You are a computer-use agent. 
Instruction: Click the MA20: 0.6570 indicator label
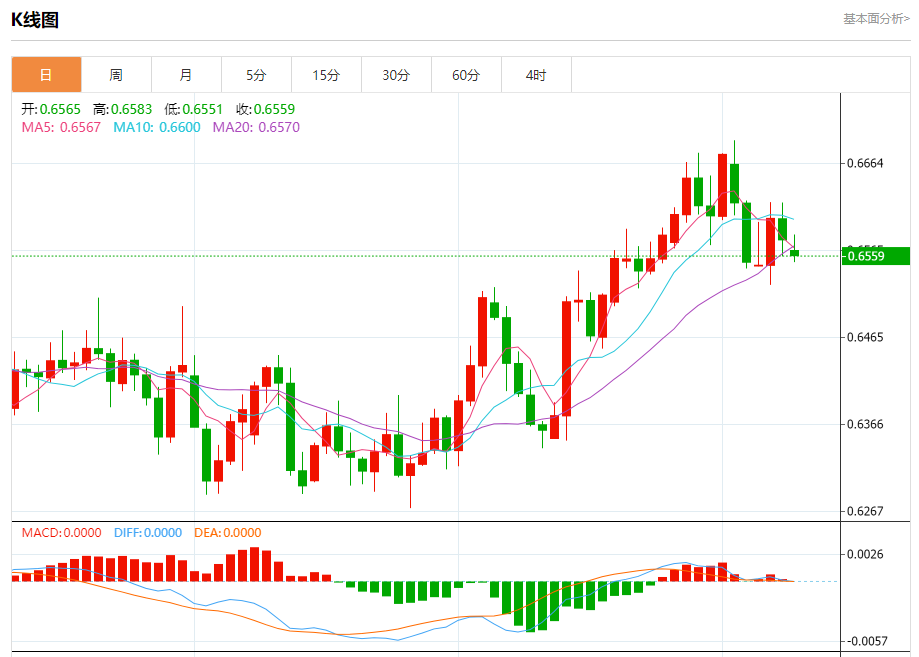tap(256, 127)
